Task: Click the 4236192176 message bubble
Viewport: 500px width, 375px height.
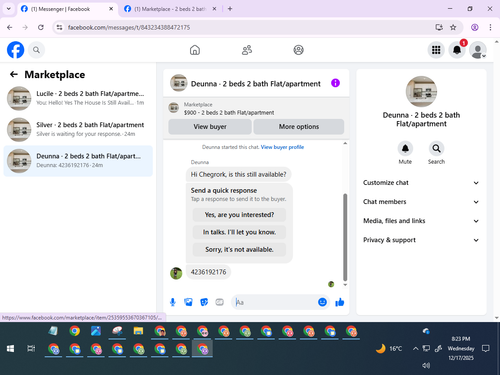Action: (208, 272)
